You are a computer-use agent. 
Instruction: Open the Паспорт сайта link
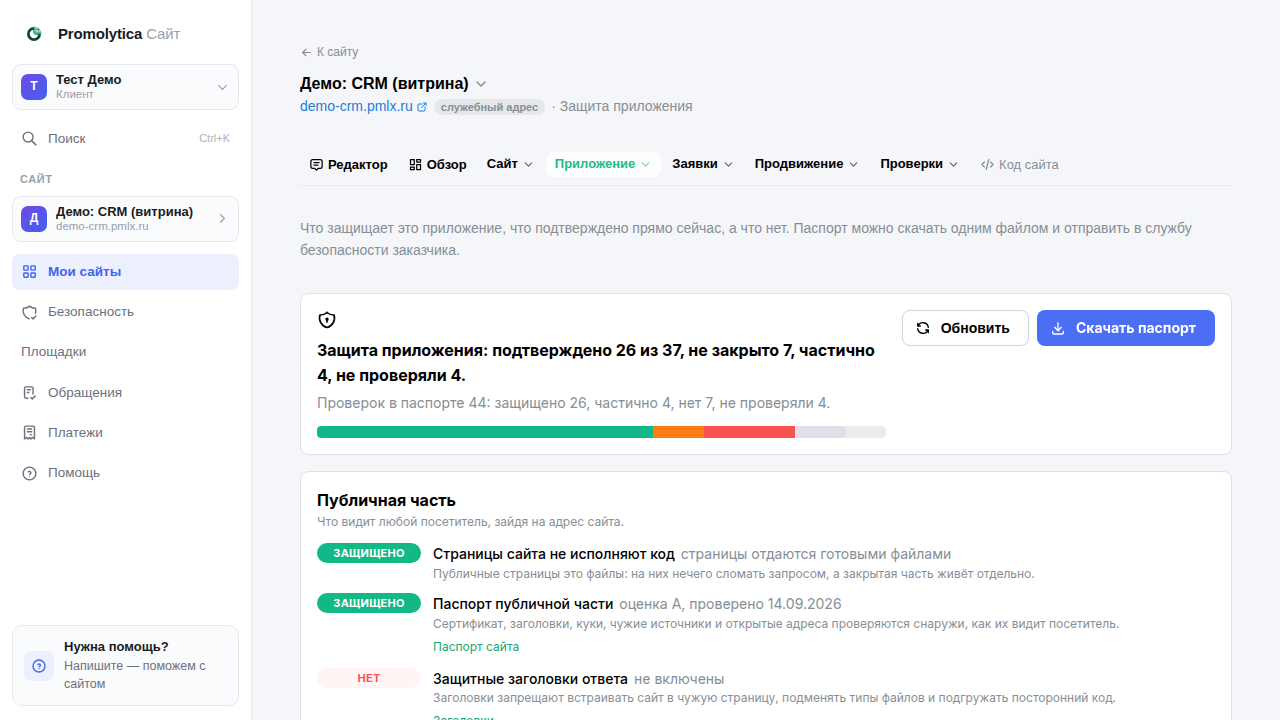click(476, 647)
